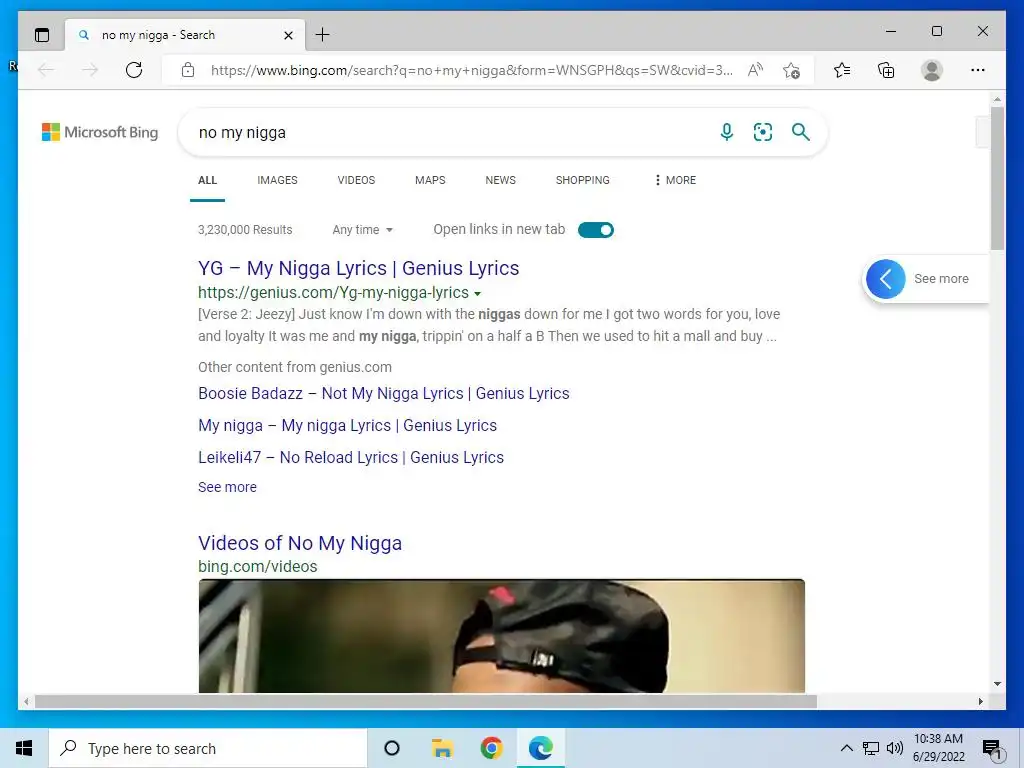
Task: Click the horizontal scrollbar thumb
Action: (x=426, y=701)
